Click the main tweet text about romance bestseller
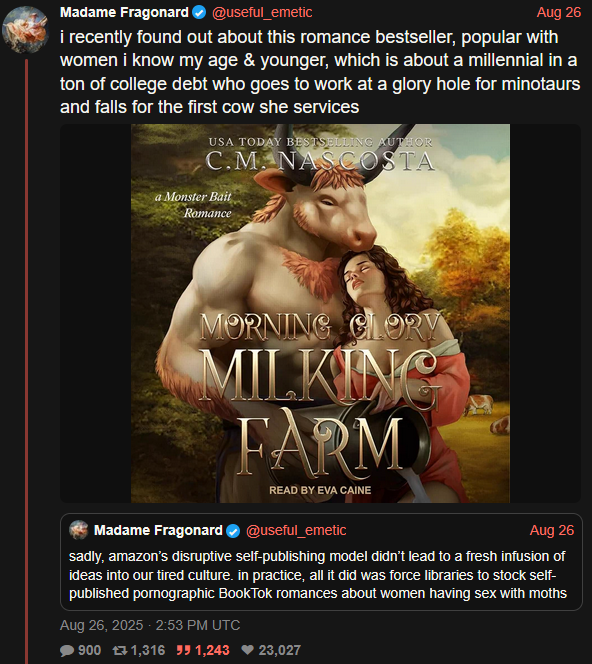The height and width of the screenshot is (664, 592). point(320,72)
